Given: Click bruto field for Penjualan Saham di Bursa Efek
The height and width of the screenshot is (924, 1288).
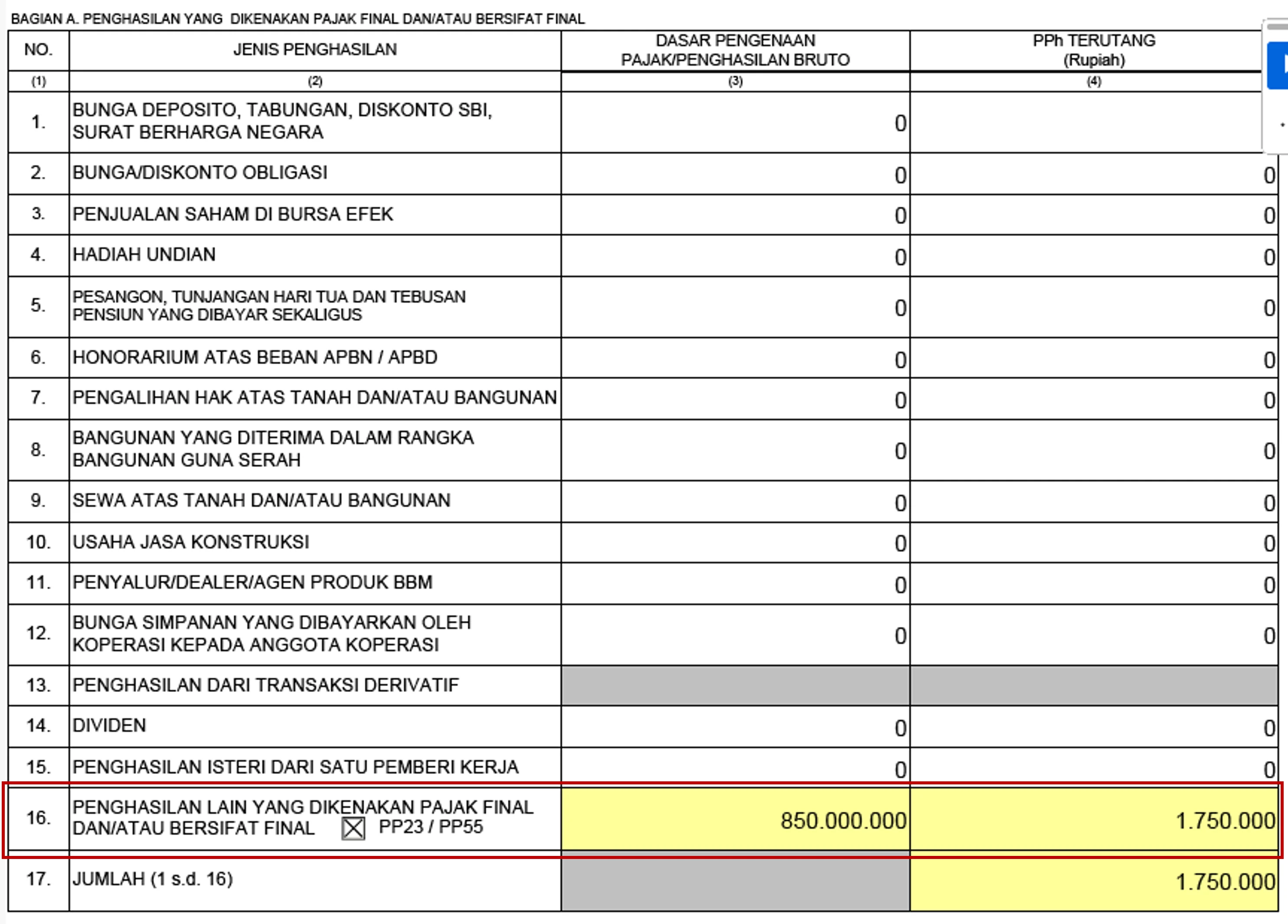Looking at the screenshot, I should tap(736, 215).
